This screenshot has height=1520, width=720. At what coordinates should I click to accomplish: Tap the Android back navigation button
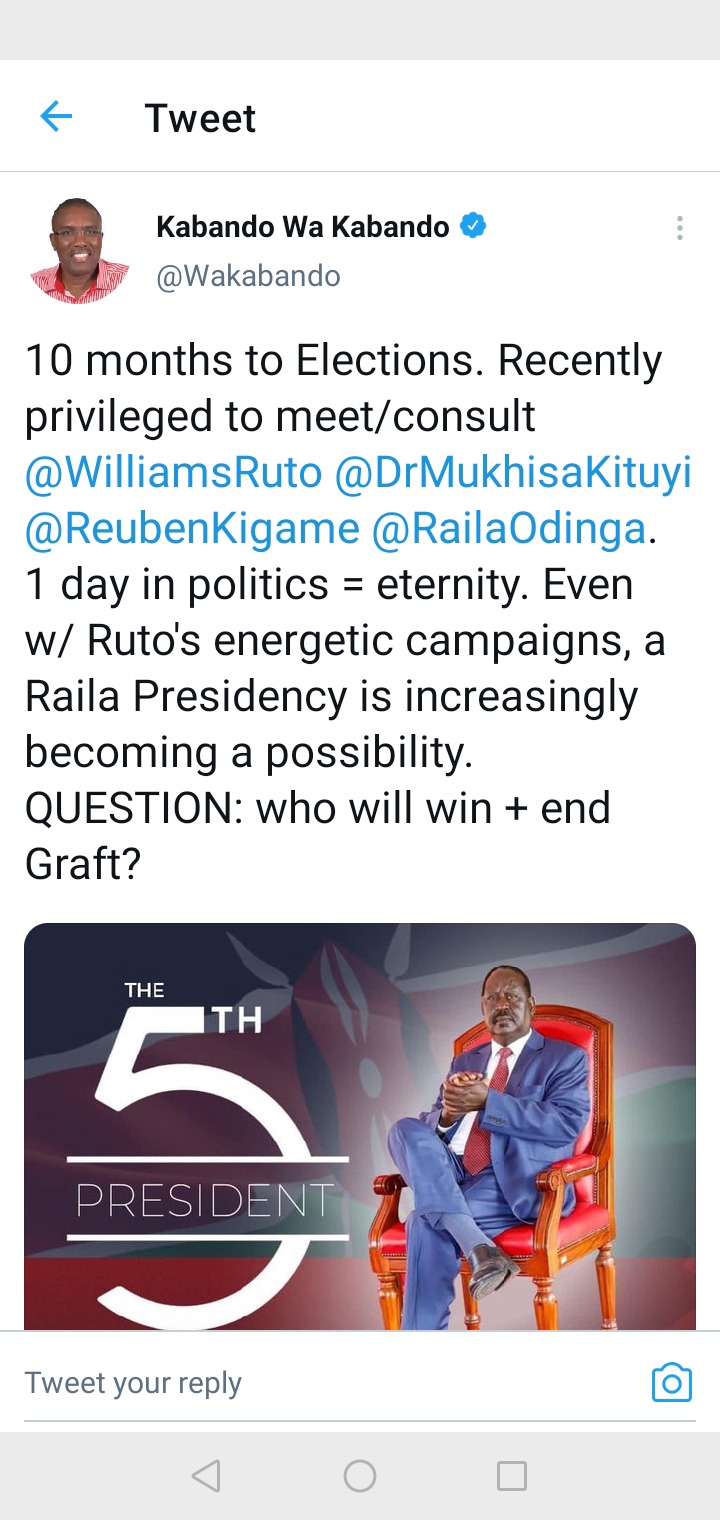206,1476
